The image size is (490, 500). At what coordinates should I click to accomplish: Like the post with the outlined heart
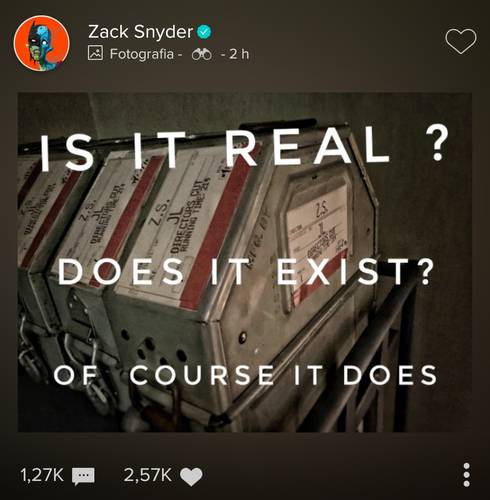461,41
